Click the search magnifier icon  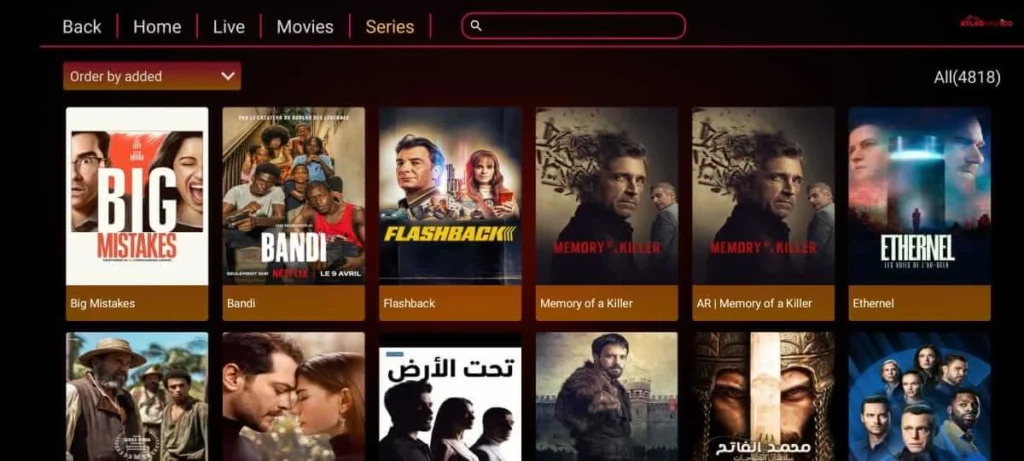[476, 26]
